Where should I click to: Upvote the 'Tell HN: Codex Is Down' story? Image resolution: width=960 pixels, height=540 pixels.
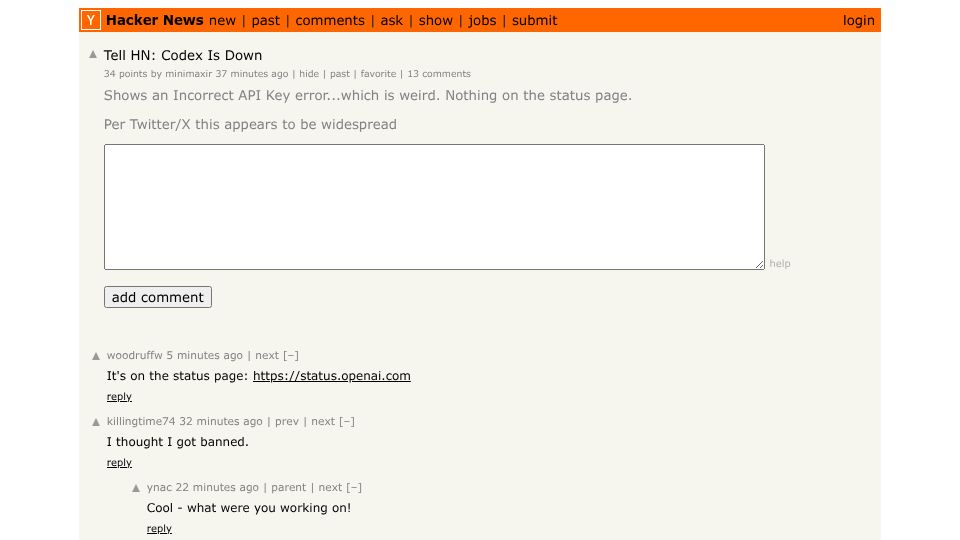93,54
